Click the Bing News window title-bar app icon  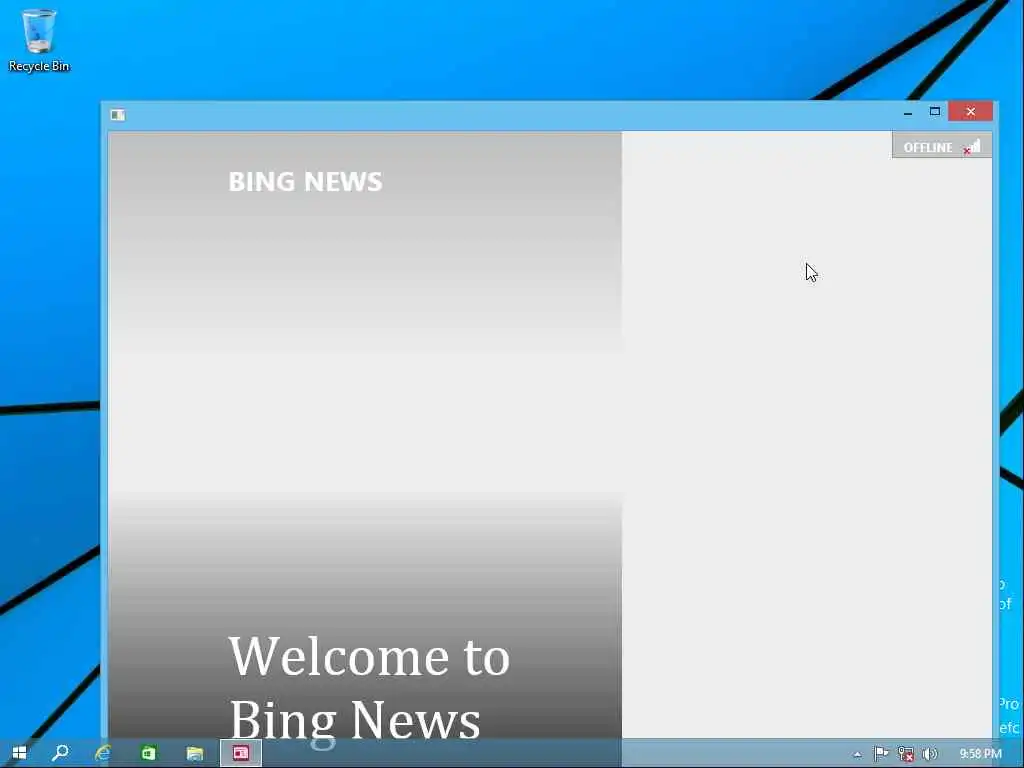pyautogui.click(x=118, y=115)
